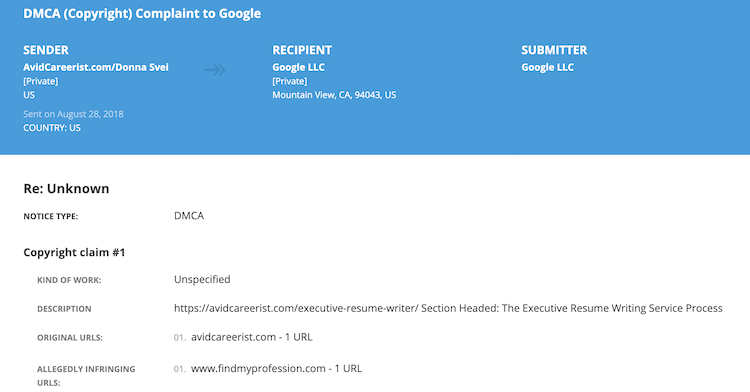This screenshot has height=392, width=750.
Task: Click the sender's [Private] address text
Action: click(41, 81)
